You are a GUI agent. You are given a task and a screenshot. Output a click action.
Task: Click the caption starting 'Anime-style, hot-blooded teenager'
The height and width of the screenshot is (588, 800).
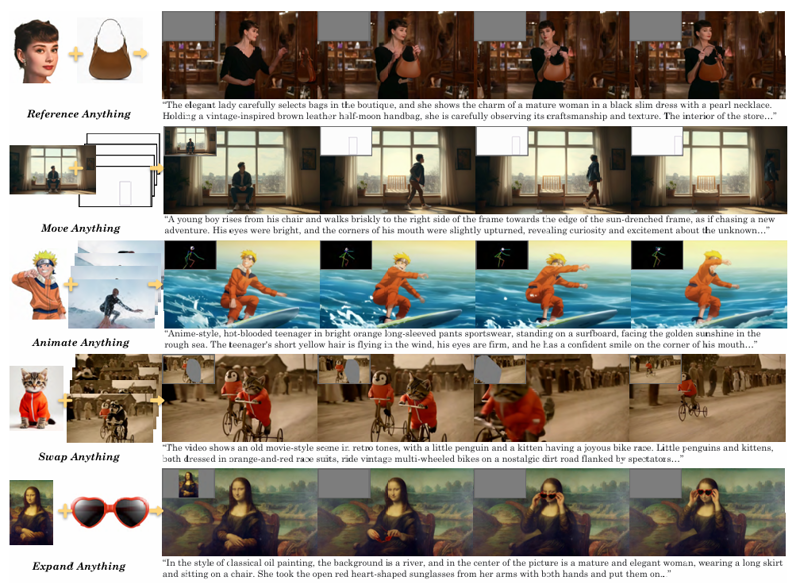pos(462,339)
